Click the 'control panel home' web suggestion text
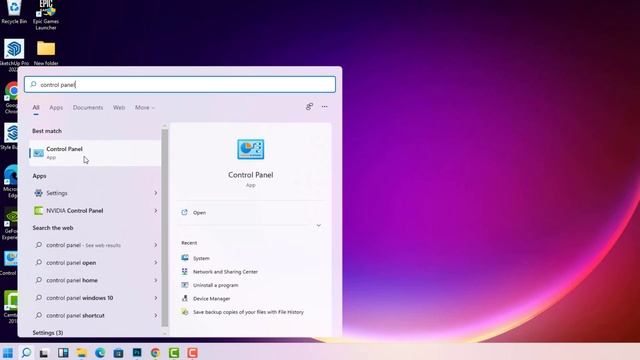 tap(72, 280)
